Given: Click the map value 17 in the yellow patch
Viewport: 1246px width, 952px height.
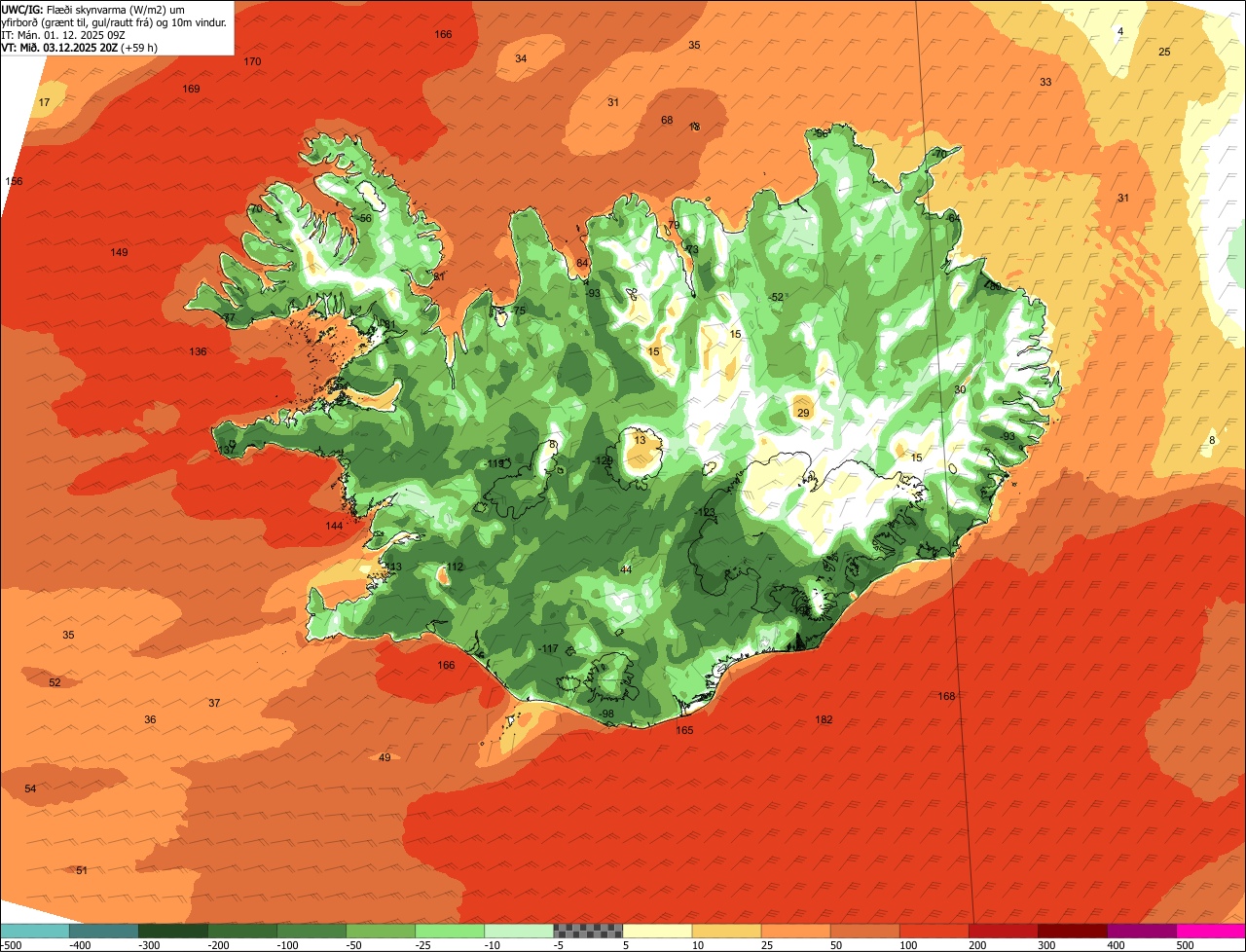Looking at the screenshot, I should pos(44,102).
